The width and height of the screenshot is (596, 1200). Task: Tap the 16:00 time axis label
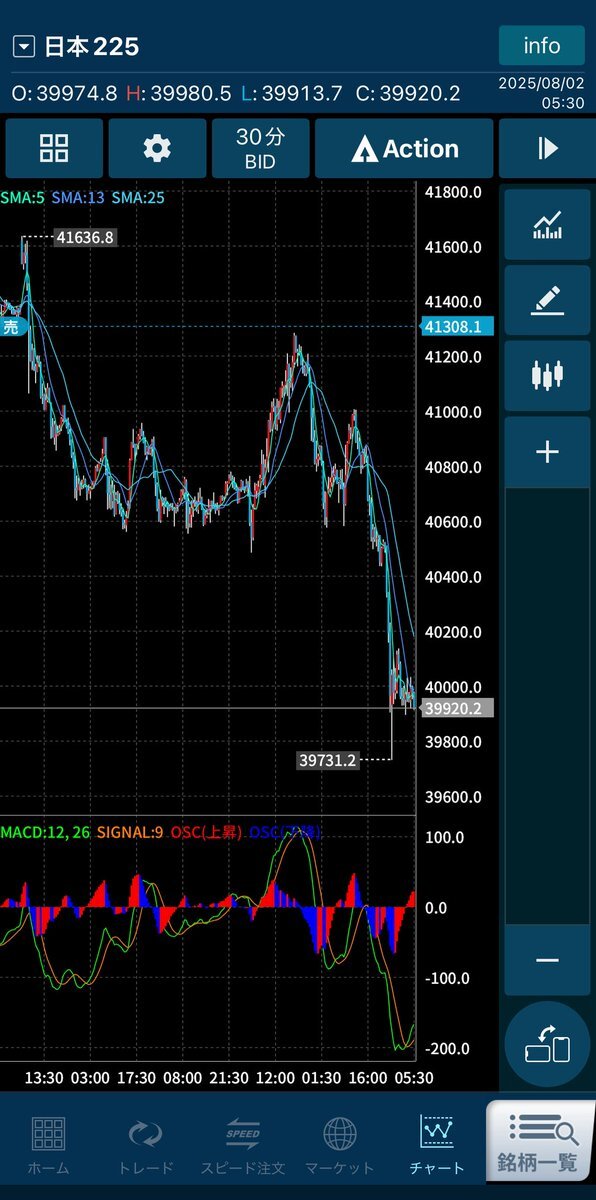[x=369, y=1078]
